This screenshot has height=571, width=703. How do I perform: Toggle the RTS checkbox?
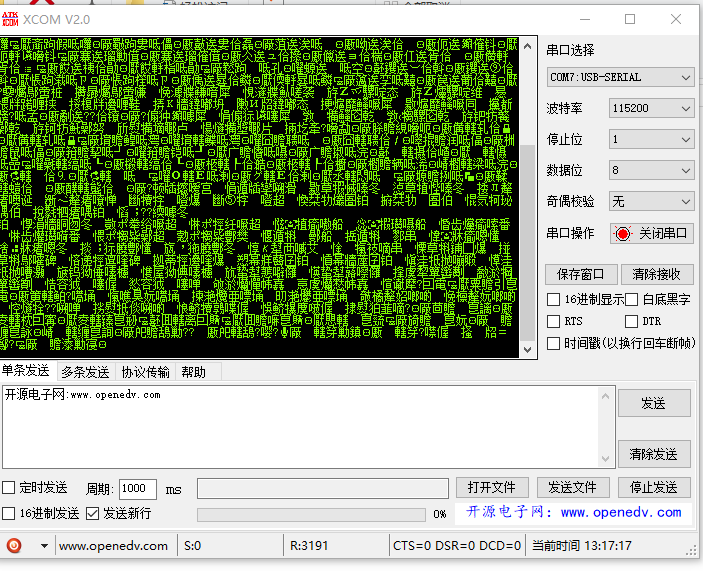(x=554, y=321)
